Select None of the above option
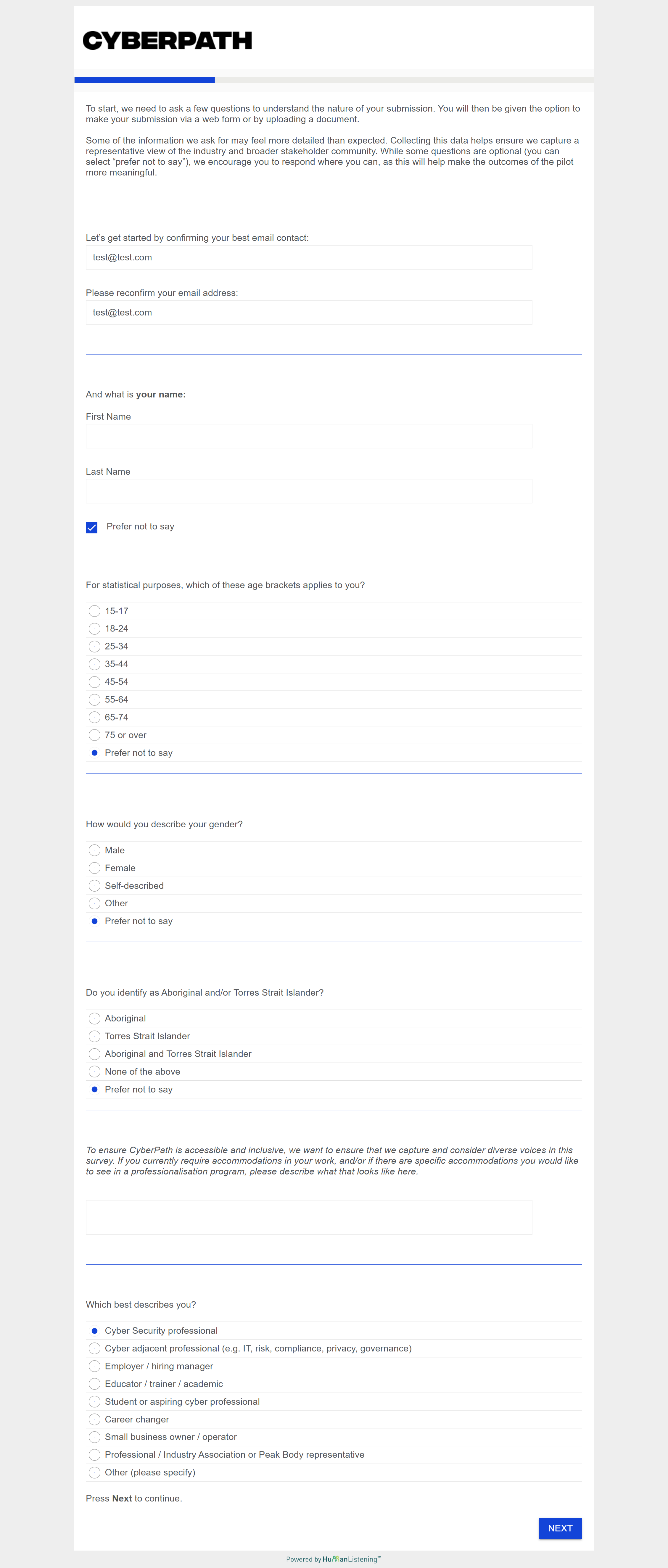 pos(94,1071)
